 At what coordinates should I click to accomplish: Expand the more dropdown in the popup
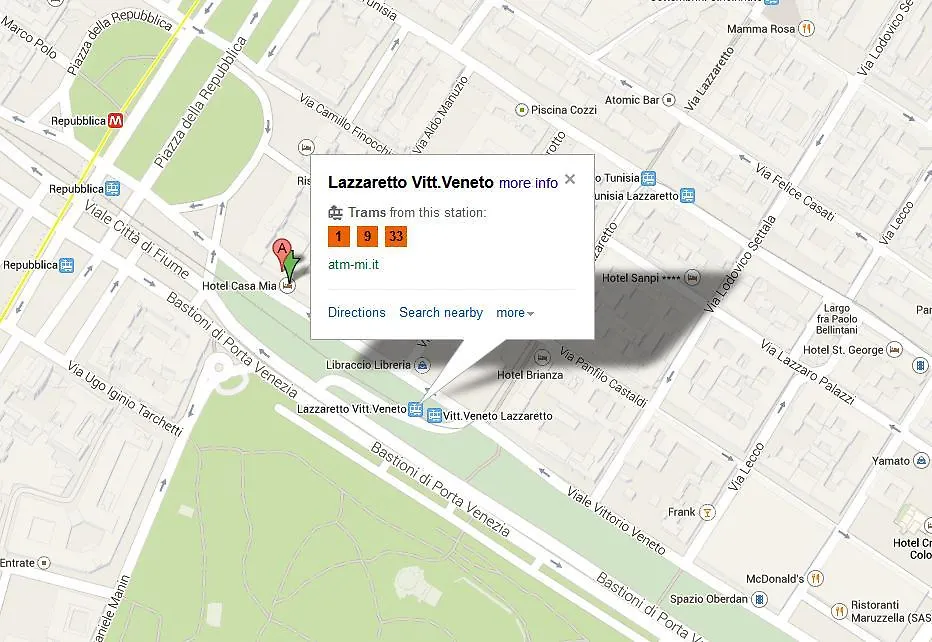515,313
